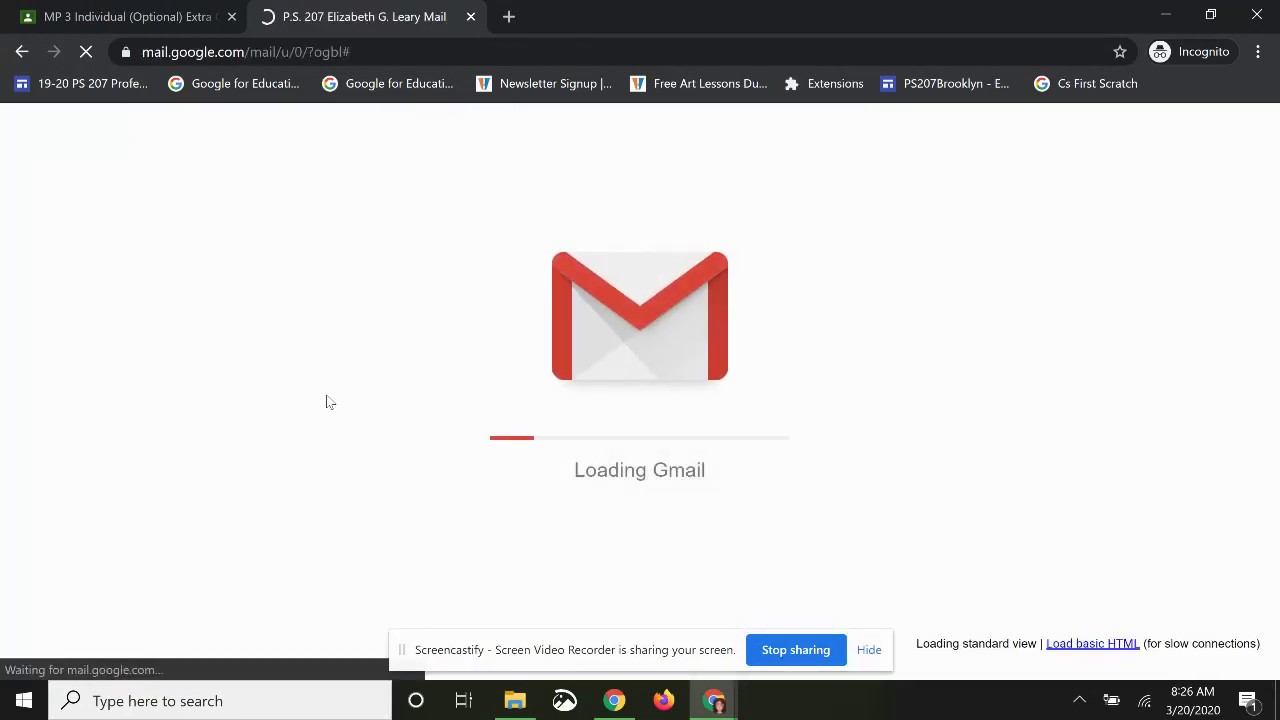Open the Extensions bookmark
1280x720 pixels.
pos(824,84)
